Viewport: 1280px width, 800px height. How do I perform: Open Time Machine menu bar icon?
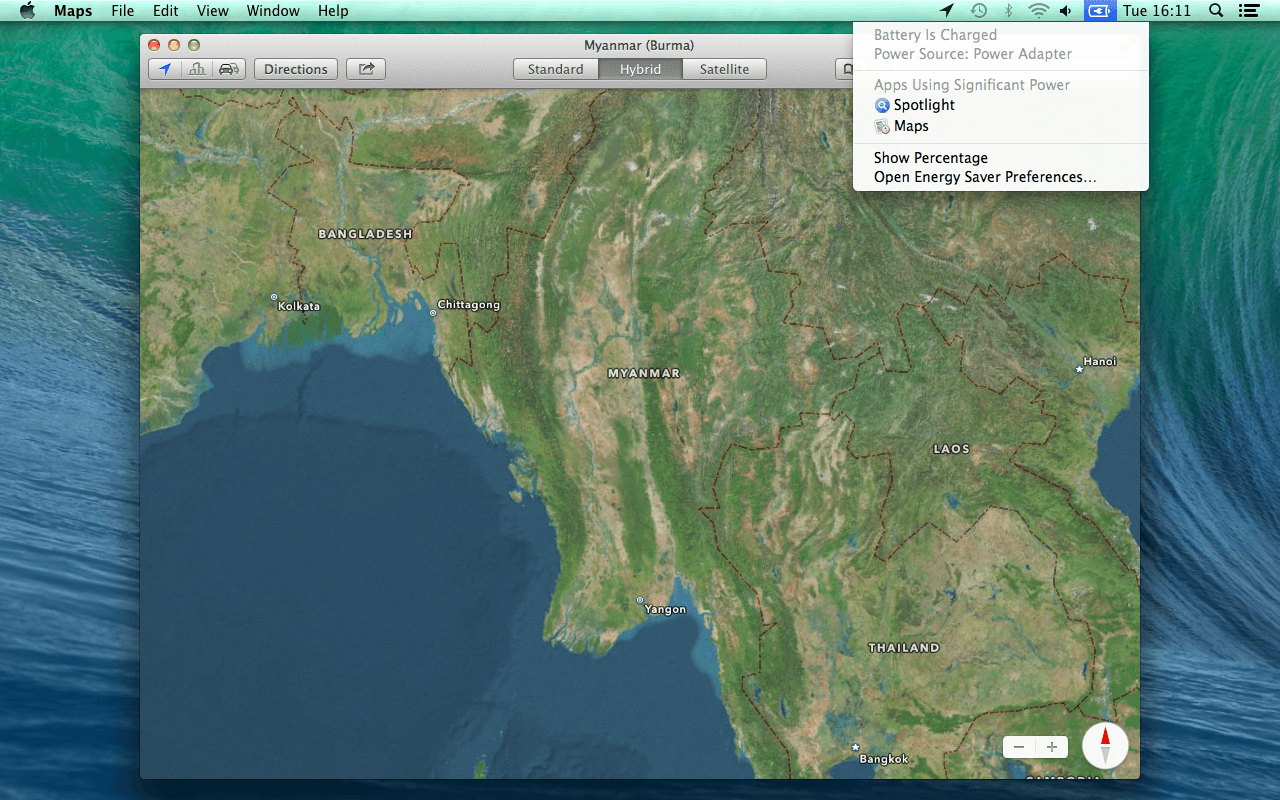click(x=979, y=11)
